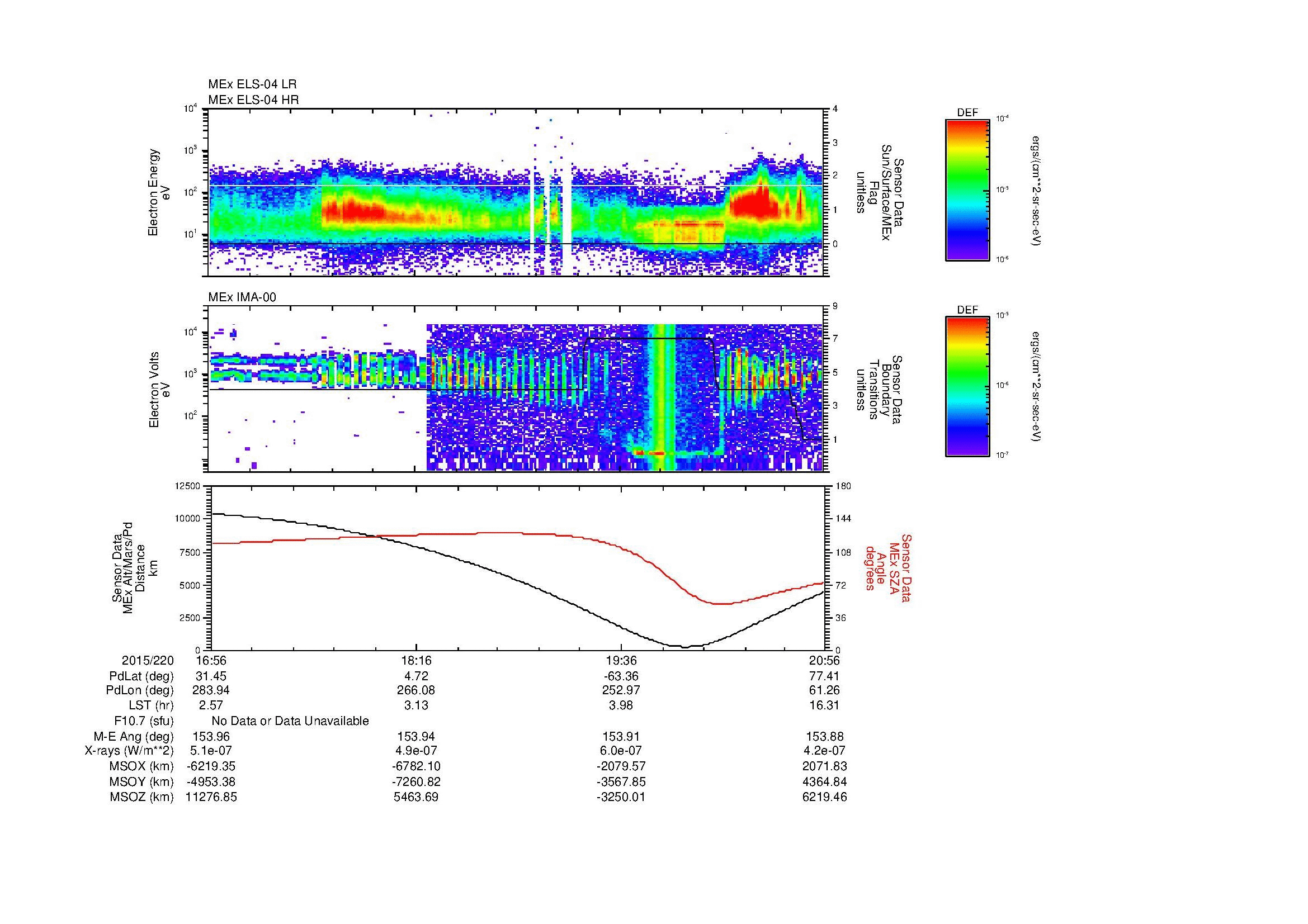Click LST value 16.31
Viewport: 1308px width, 924px height.
coord(824,705)
